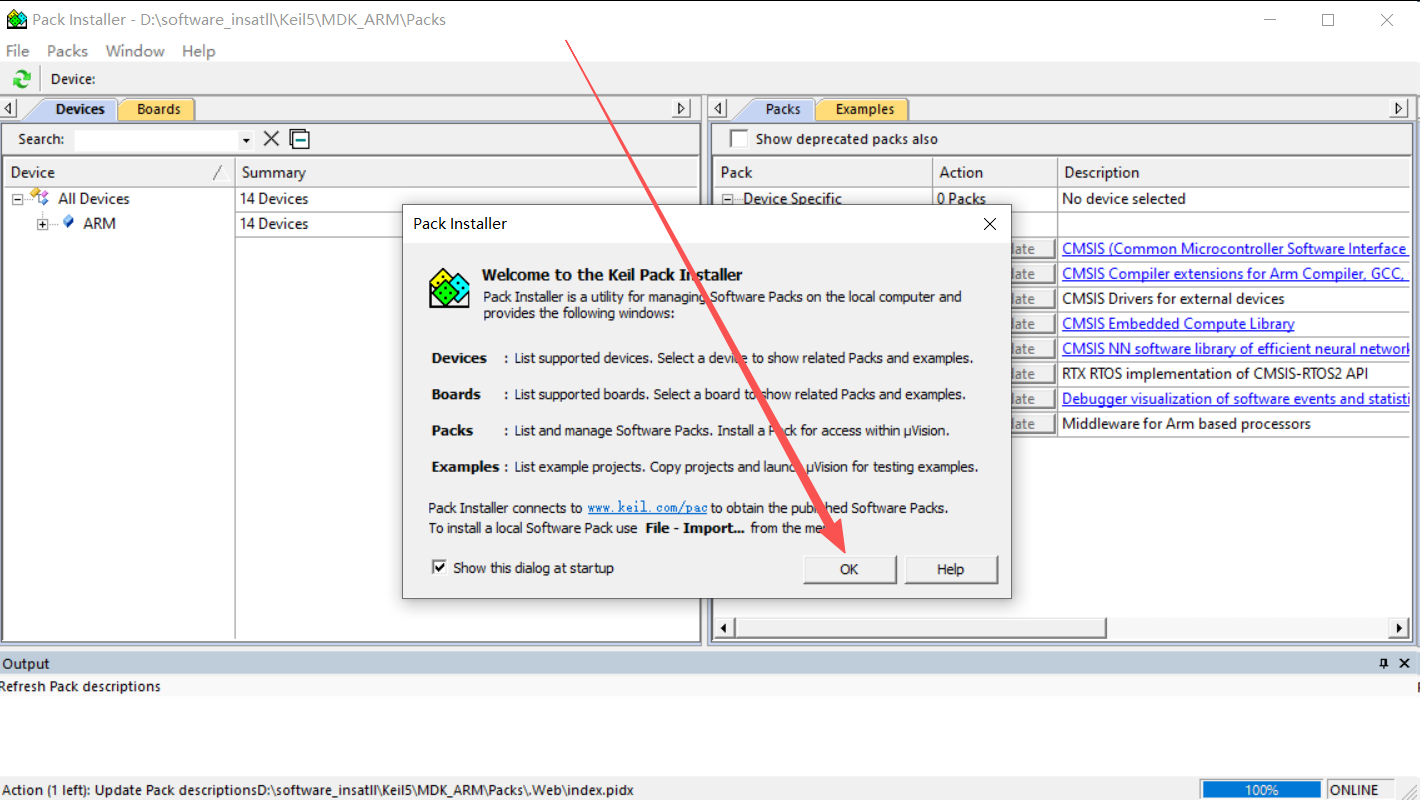
Task: Pin the Output panel with the pushpin icon
Action: tap(1384, 663)
